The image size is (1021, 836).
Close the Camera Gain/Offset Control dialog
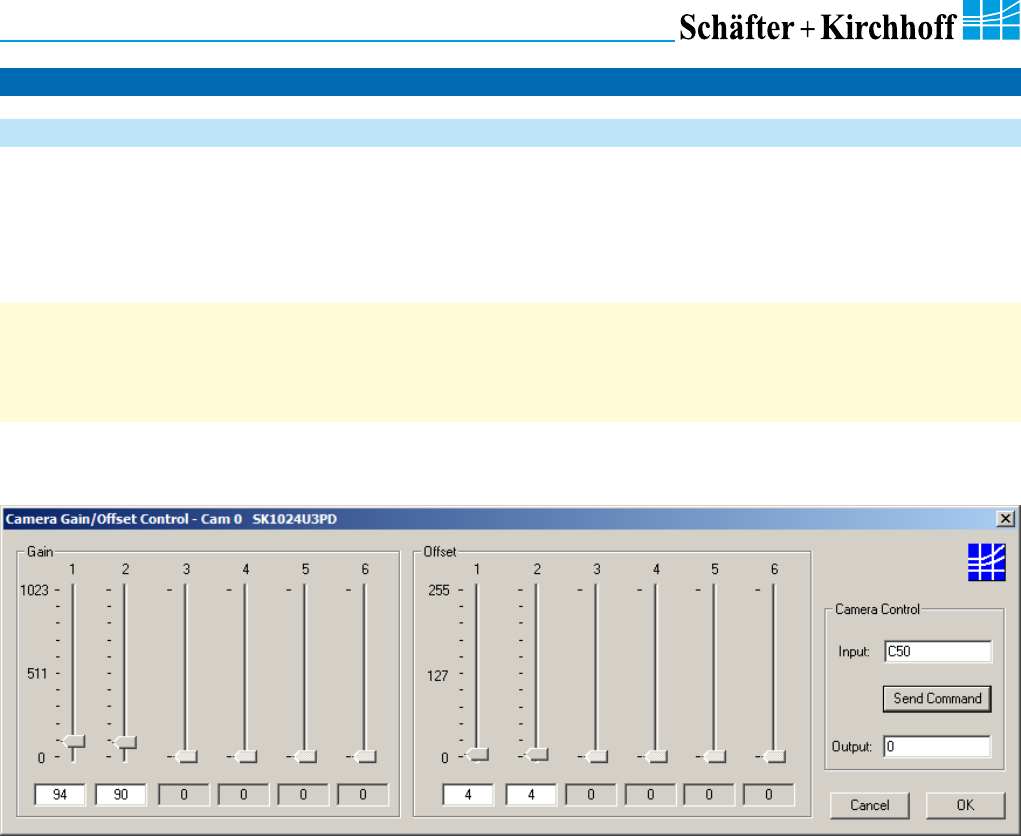[1005, 519]
